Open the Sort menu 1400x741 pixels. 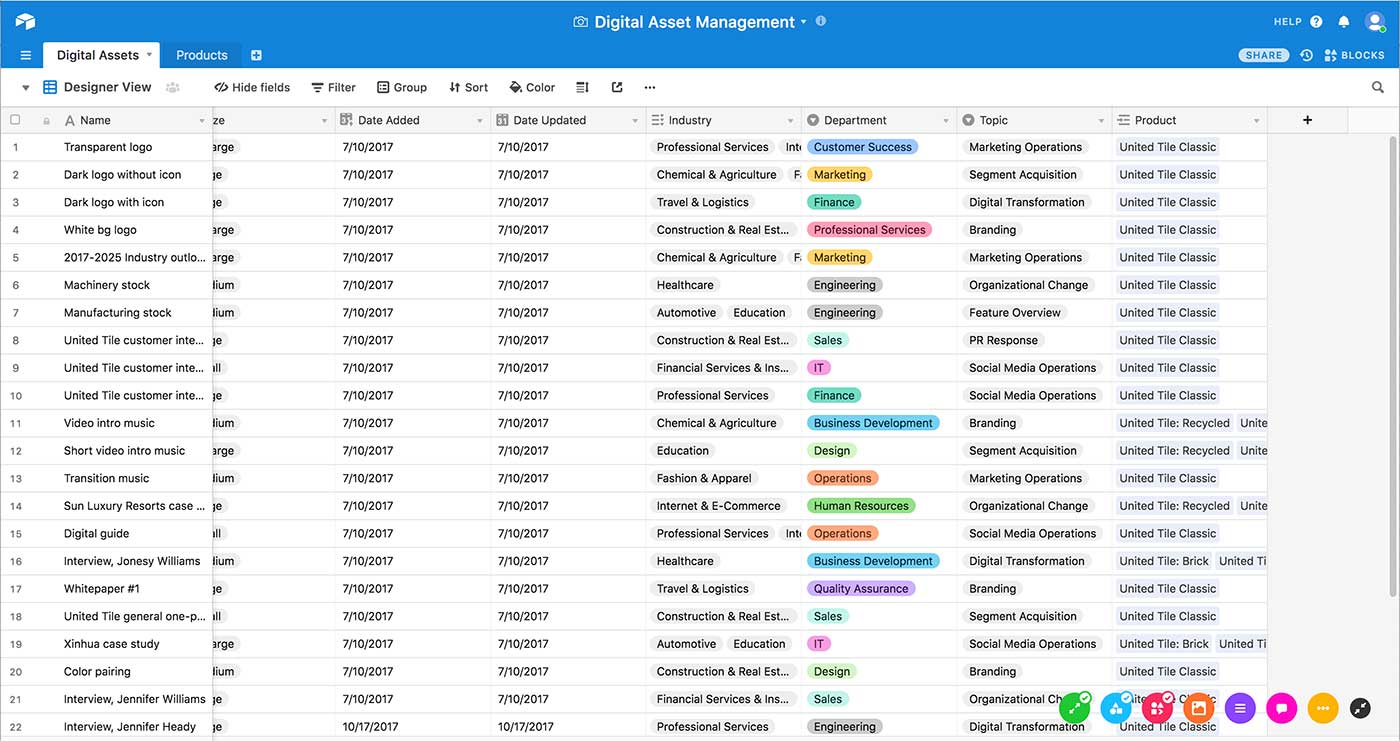468,88
